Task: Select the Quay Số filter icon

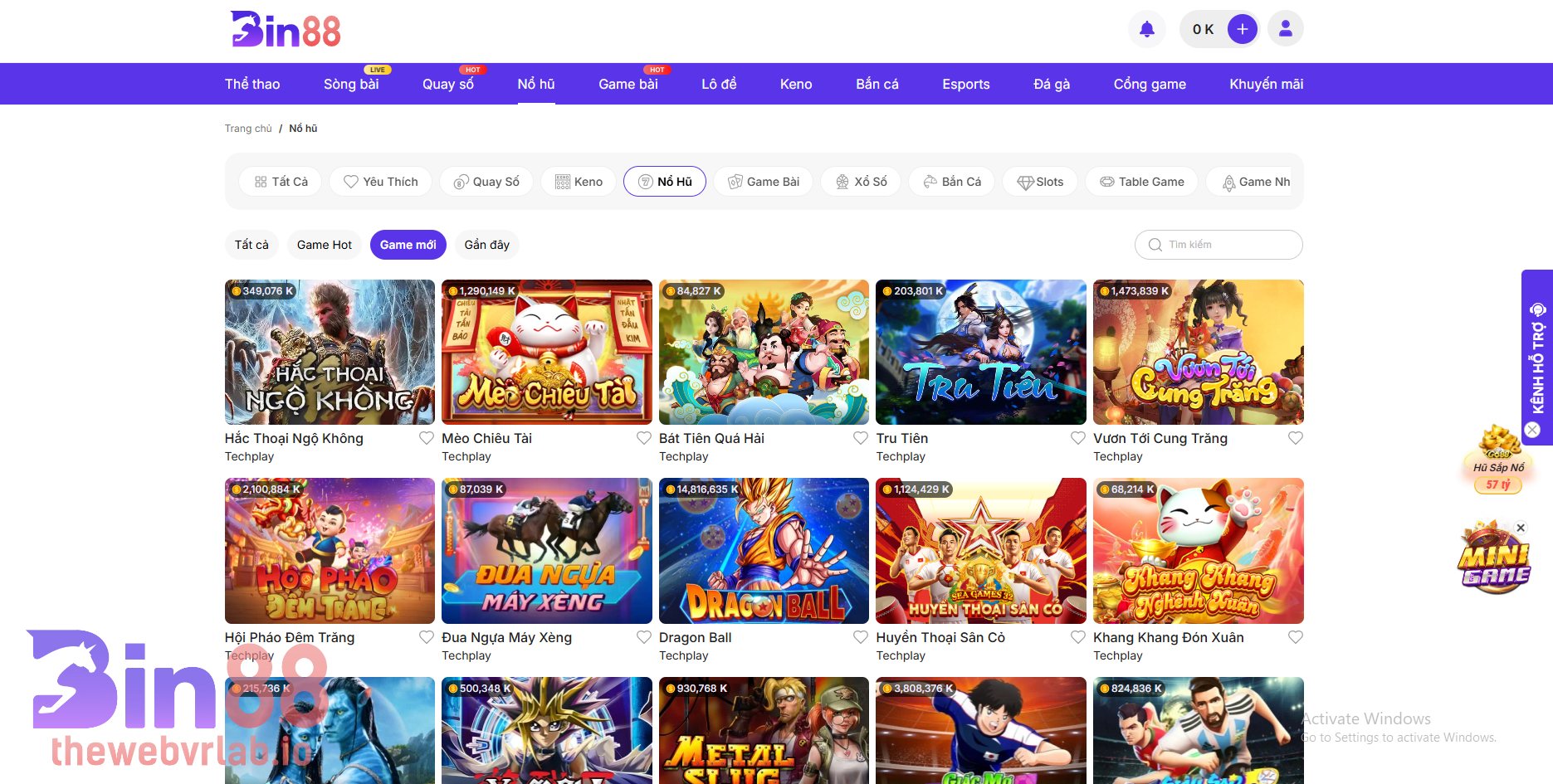Action: click(x=462, y=181)
